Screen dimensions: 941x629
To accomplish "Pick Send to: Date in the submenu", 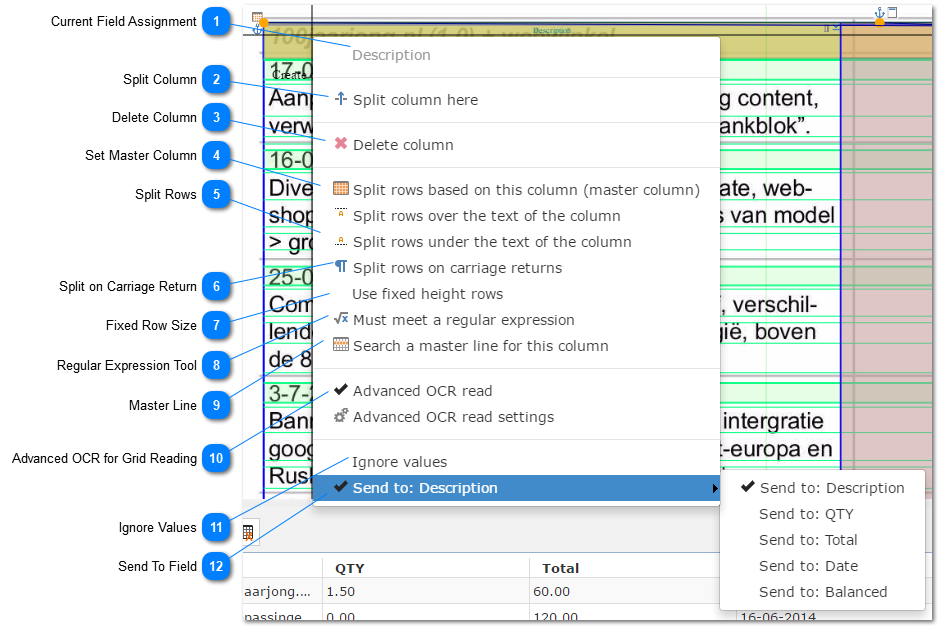I will (822, 565).
